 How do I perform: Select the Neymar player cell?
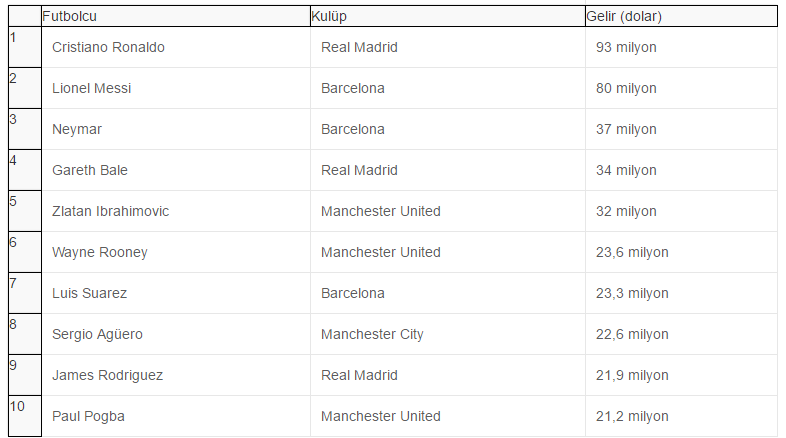(176, 129)
